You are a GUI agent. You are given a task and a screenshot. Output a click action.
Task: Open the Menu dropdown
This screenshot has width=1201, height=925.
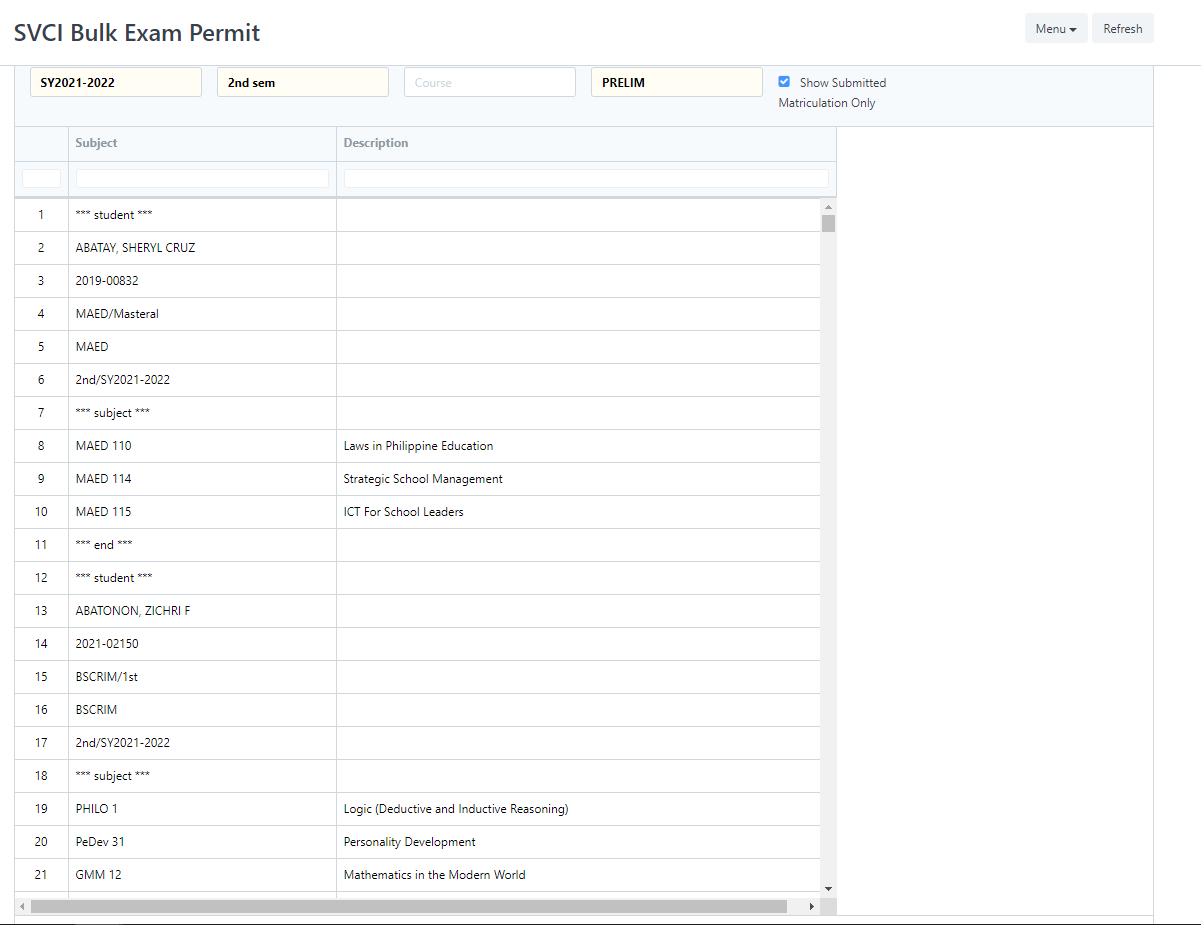[1056, 29]
